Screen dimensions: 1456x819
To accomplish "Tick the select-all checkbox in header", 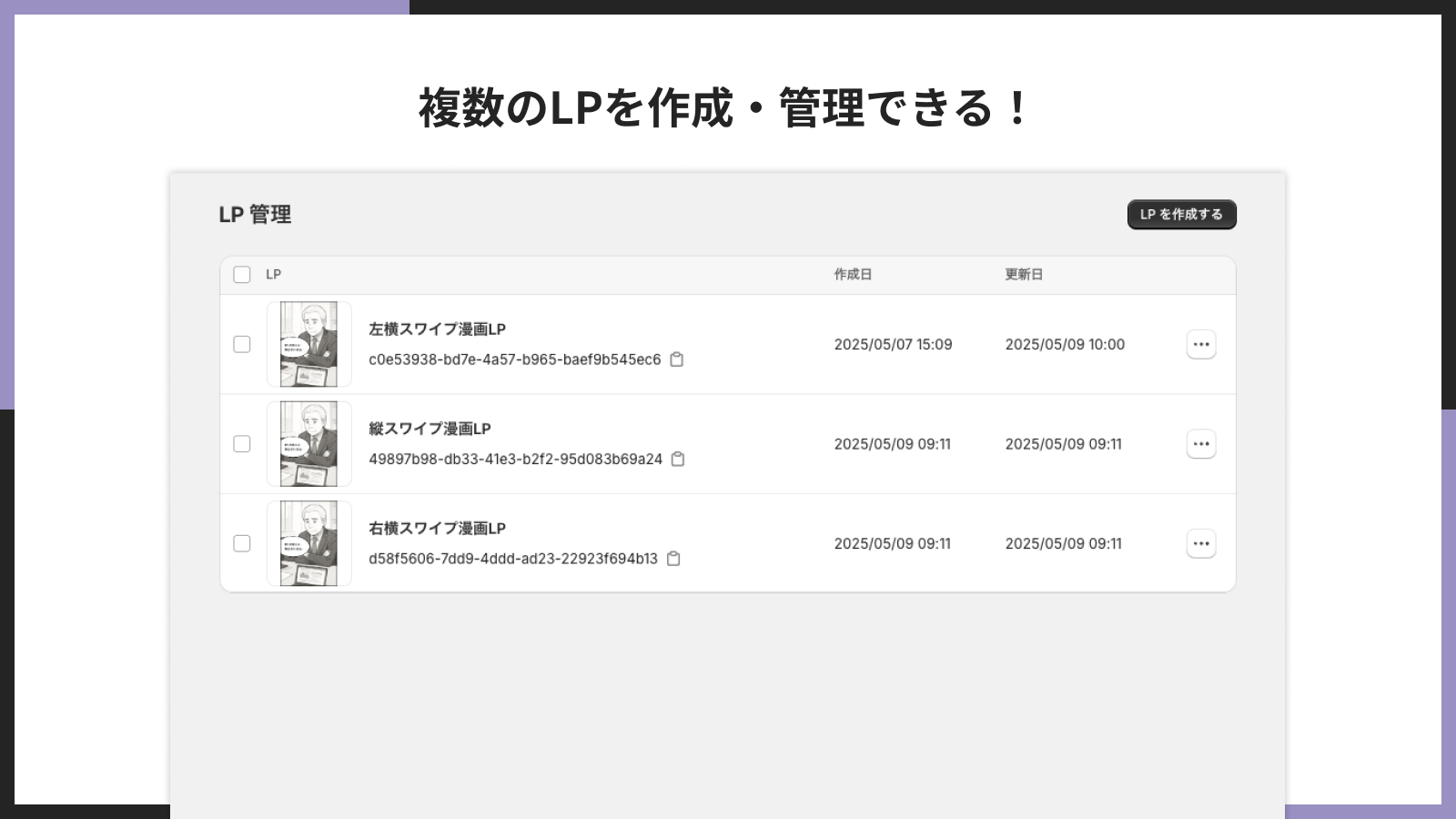I will click(x=242, y=275).
